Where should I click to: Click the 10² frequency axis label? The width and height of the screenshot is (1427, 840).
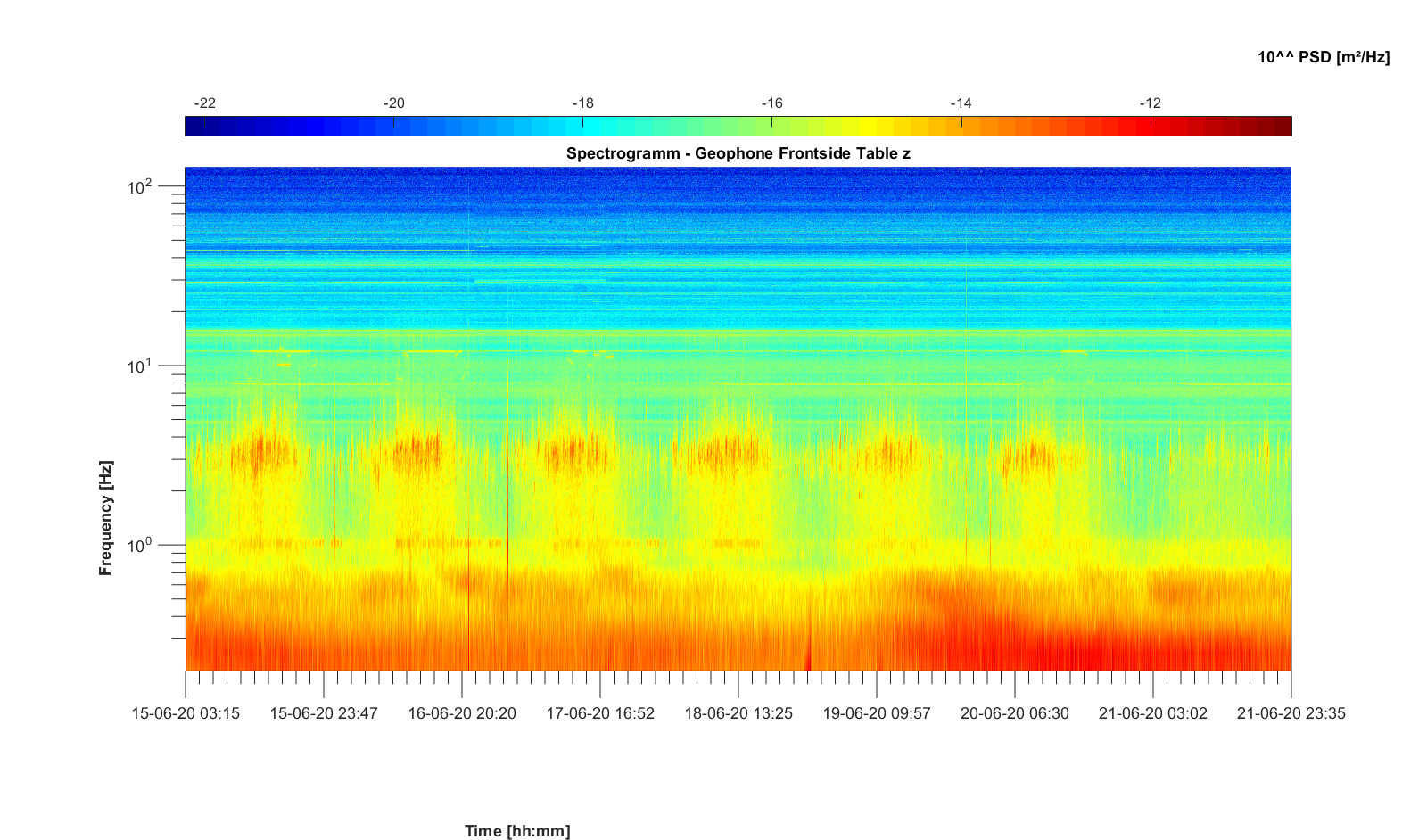[x=140, y=186]
